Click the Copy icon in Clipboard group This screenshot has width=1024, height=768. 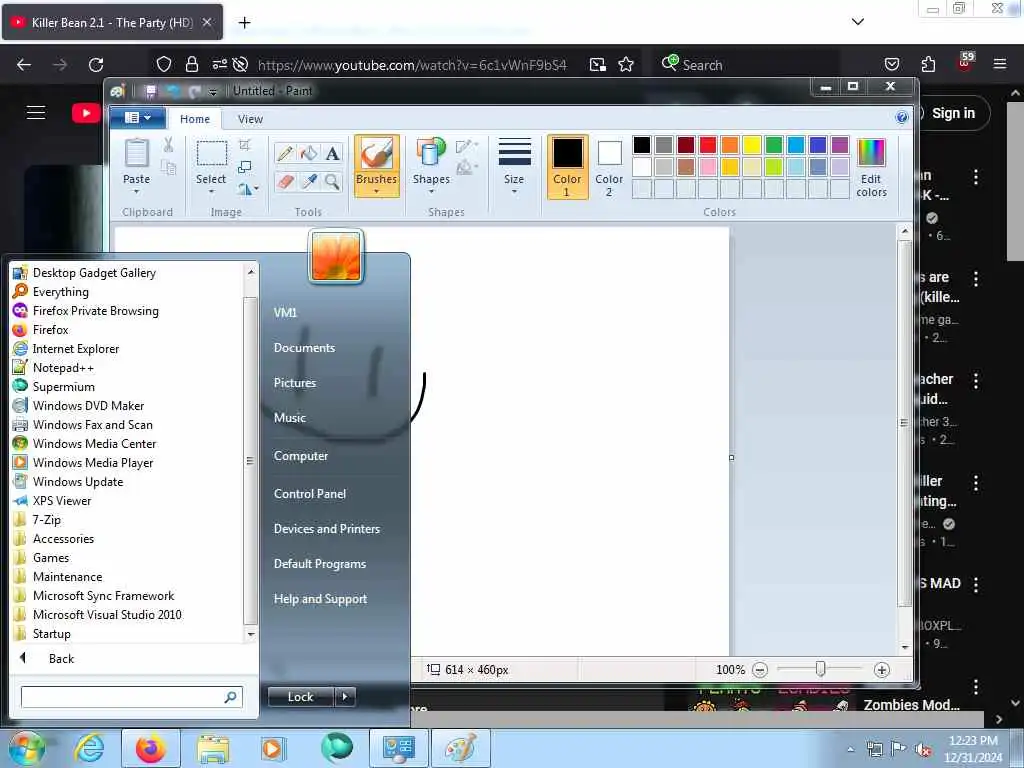(x=168, y=168)
